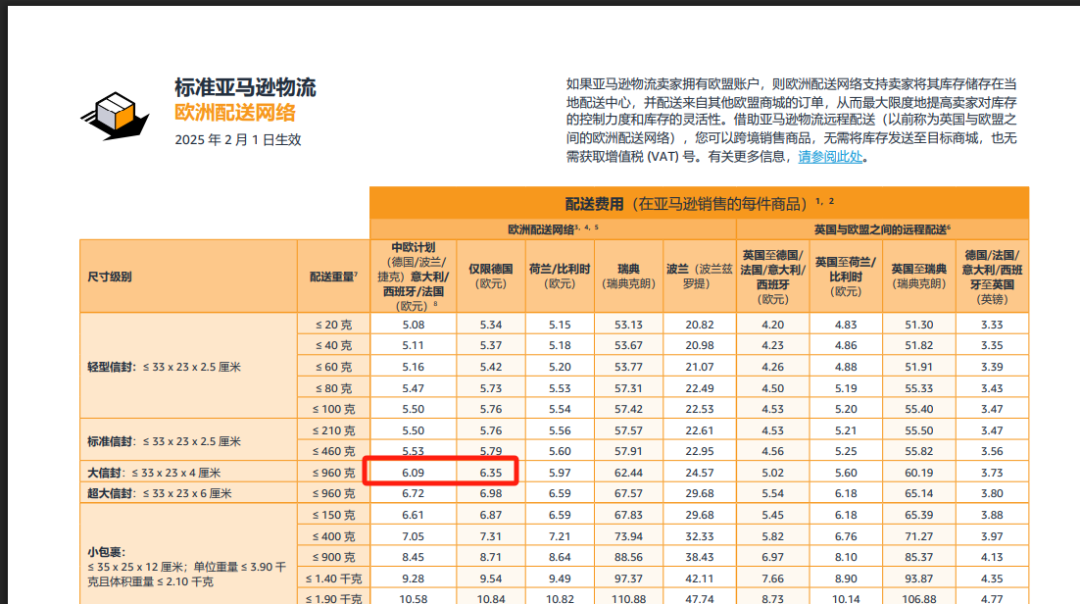Click the ≤ 900 克 weight cell
The image size is (1080, 604).
coord(333,556)
